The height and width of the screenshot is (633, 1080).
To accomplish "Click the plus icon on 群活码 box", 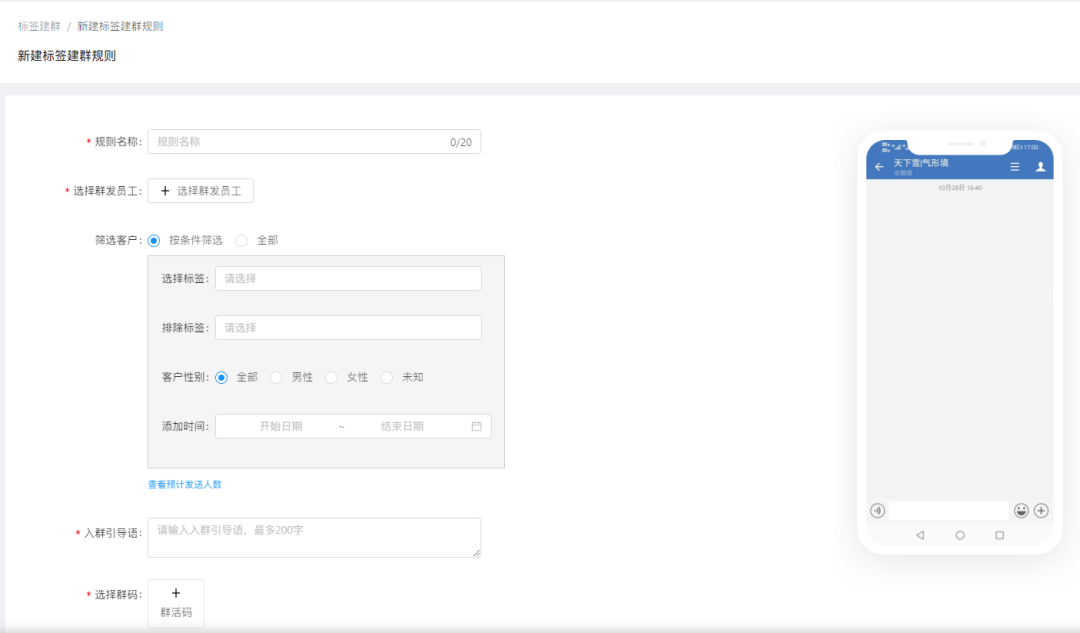I will coord(176,593).
